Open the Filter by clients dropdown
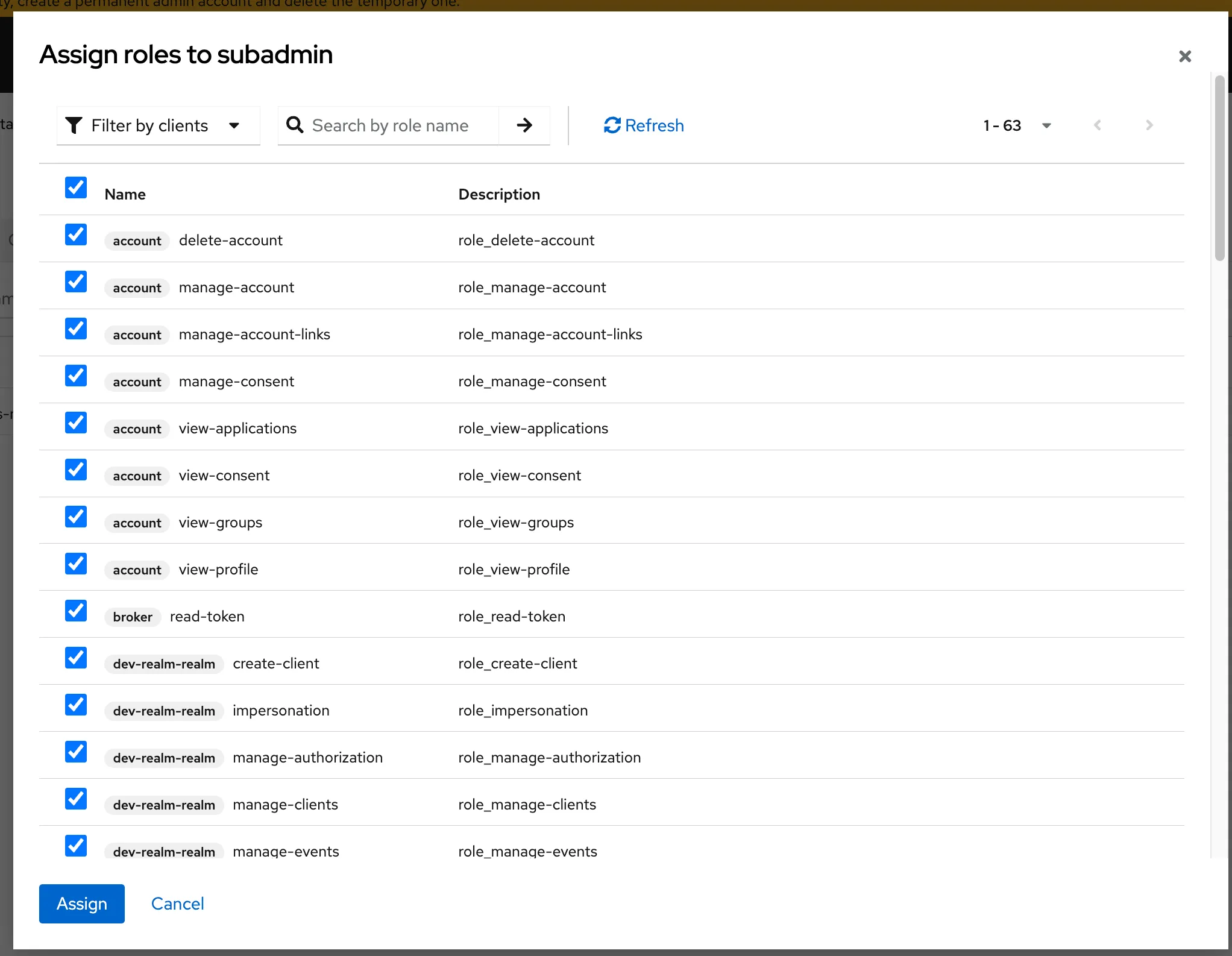Screen dimensions: 1232x956 (x=158, y=125)
